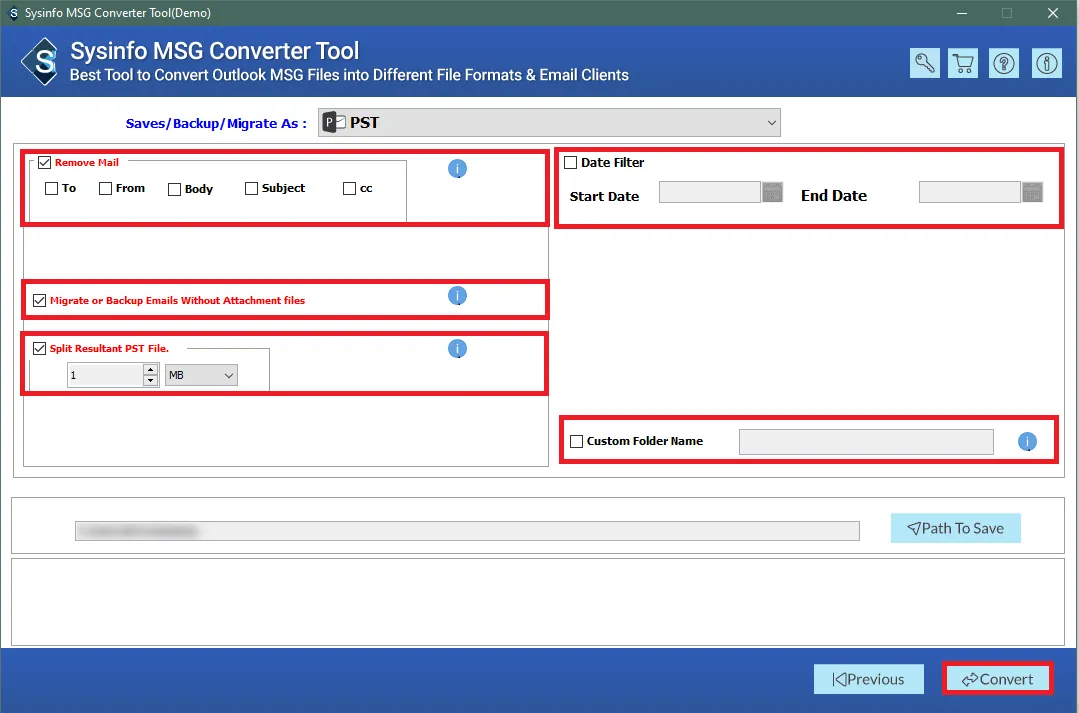Enable the Date Filter checkbox
The image size is (1079, 713).
(x=571, y=163)
